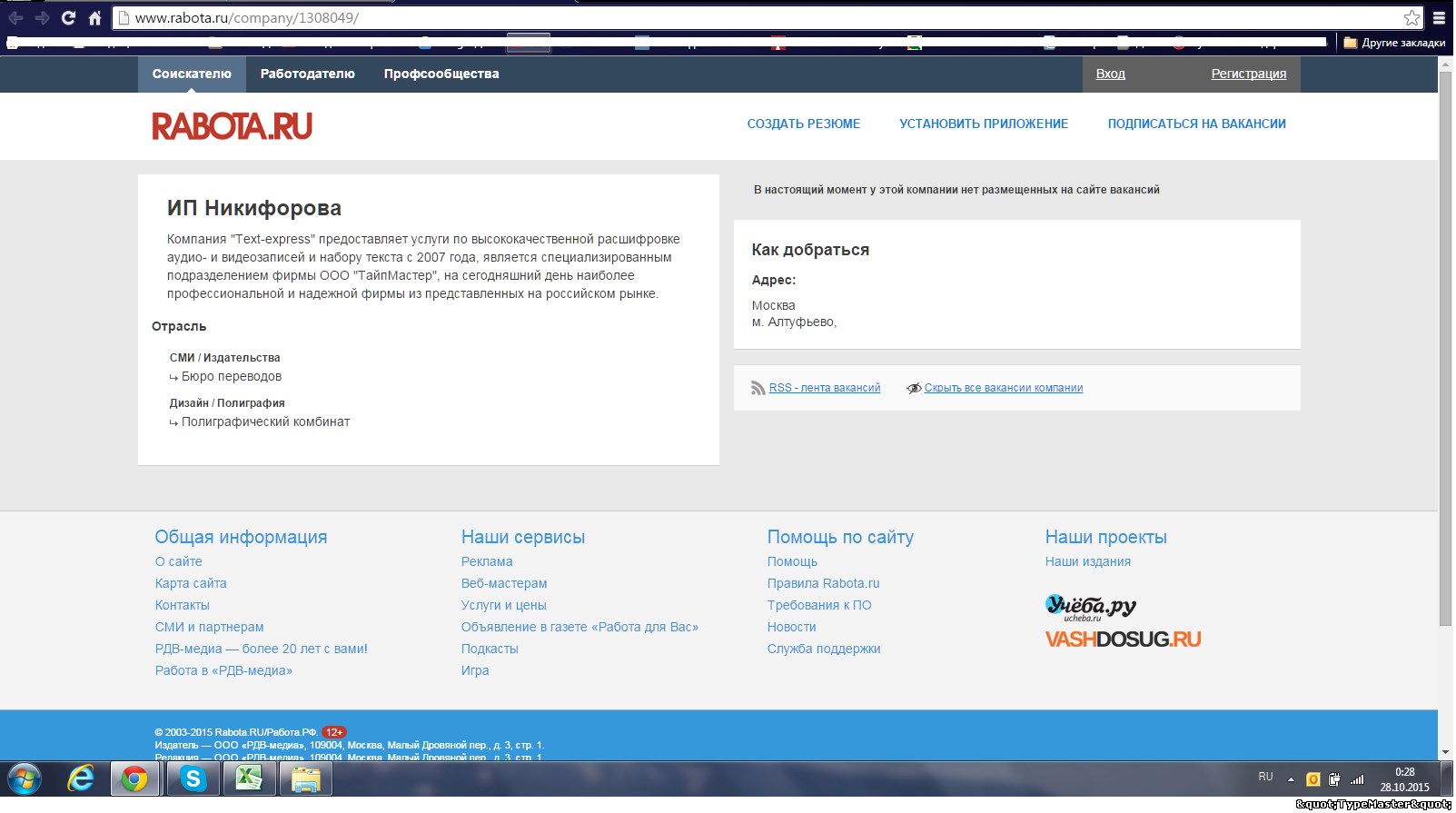Click the VASHDOSUG.RU logo
The height and width of the screenshot is (813, 1456).
(1123, 639)
